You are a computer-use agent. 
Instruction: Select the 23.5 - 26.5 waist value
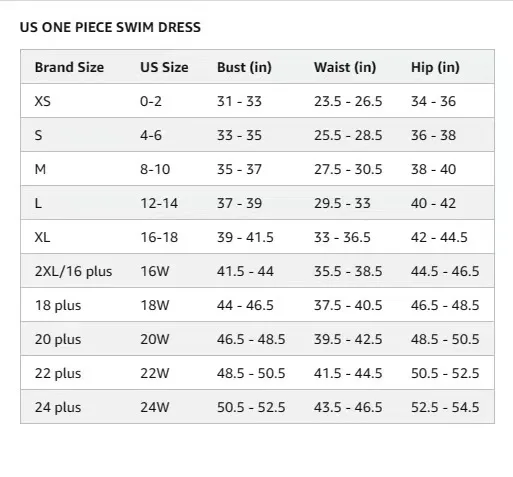(348, 101)
